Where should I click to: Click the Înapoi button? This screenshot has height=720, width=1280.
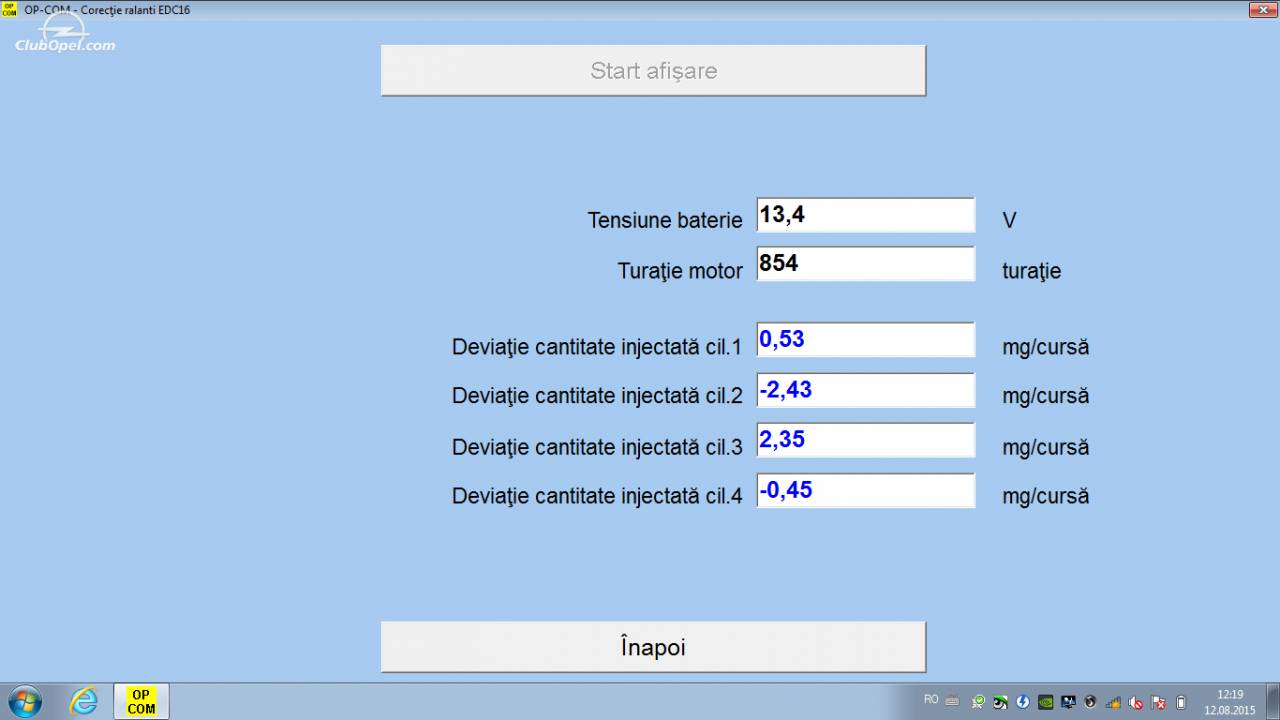pyautogui.click(x=653, y=647)
